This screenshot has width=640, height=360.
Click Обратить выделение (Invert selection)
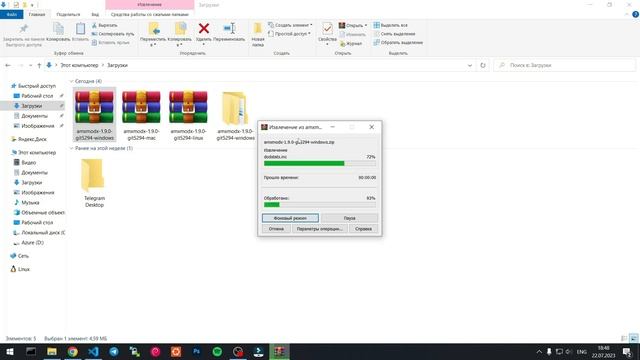(398, 42)
